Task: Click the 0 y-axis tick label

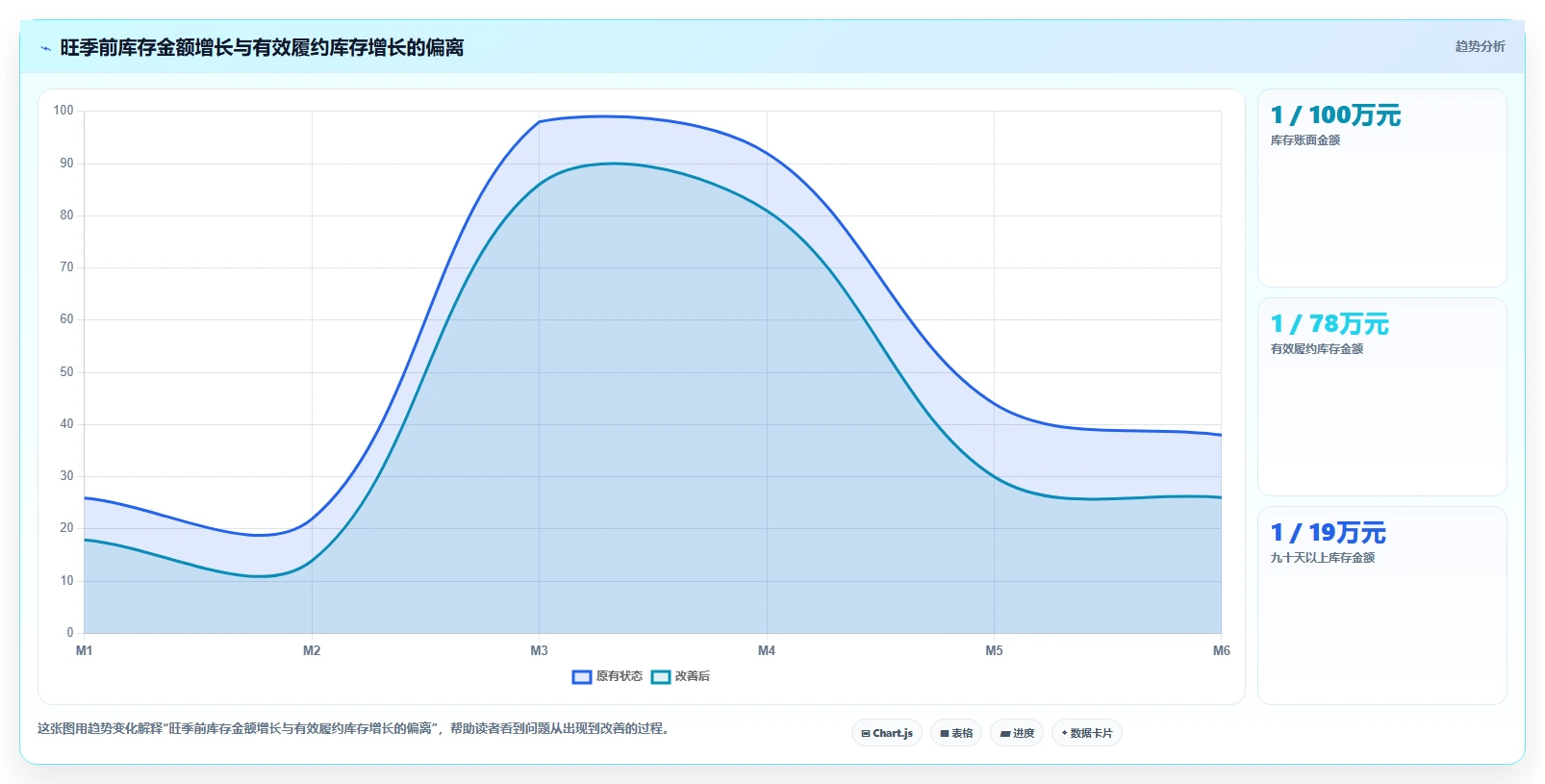Action: 70,633
